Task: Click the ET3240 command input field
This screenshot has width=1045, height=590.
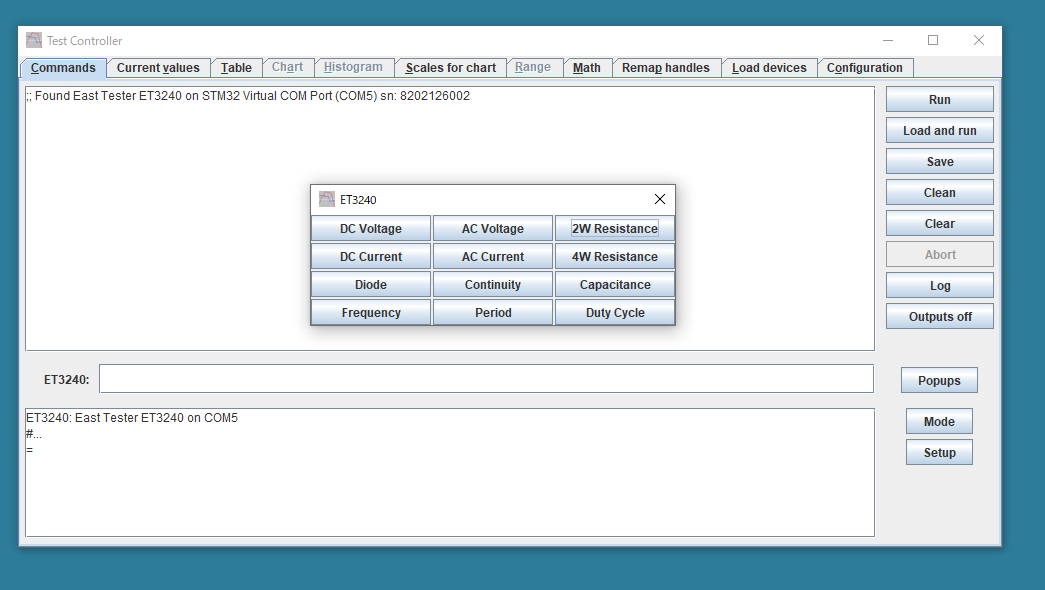Action: tap(486, 379)
